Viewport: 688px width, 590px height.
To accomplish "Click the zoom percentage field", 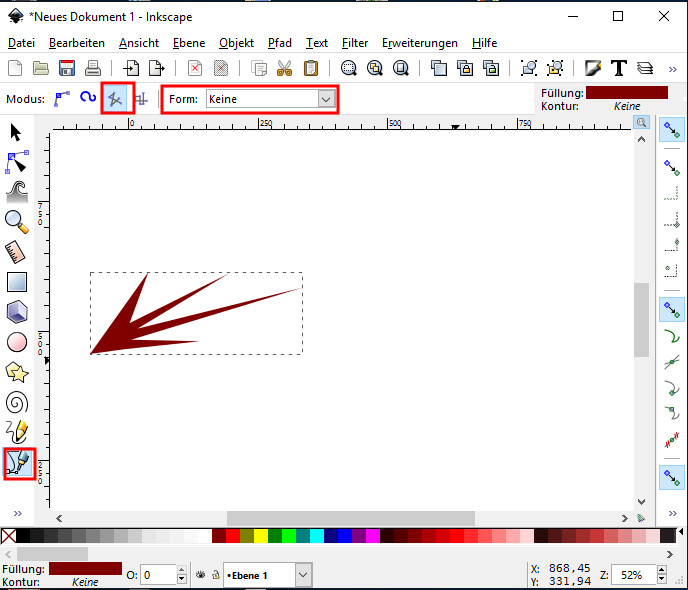I will point(633,575).
